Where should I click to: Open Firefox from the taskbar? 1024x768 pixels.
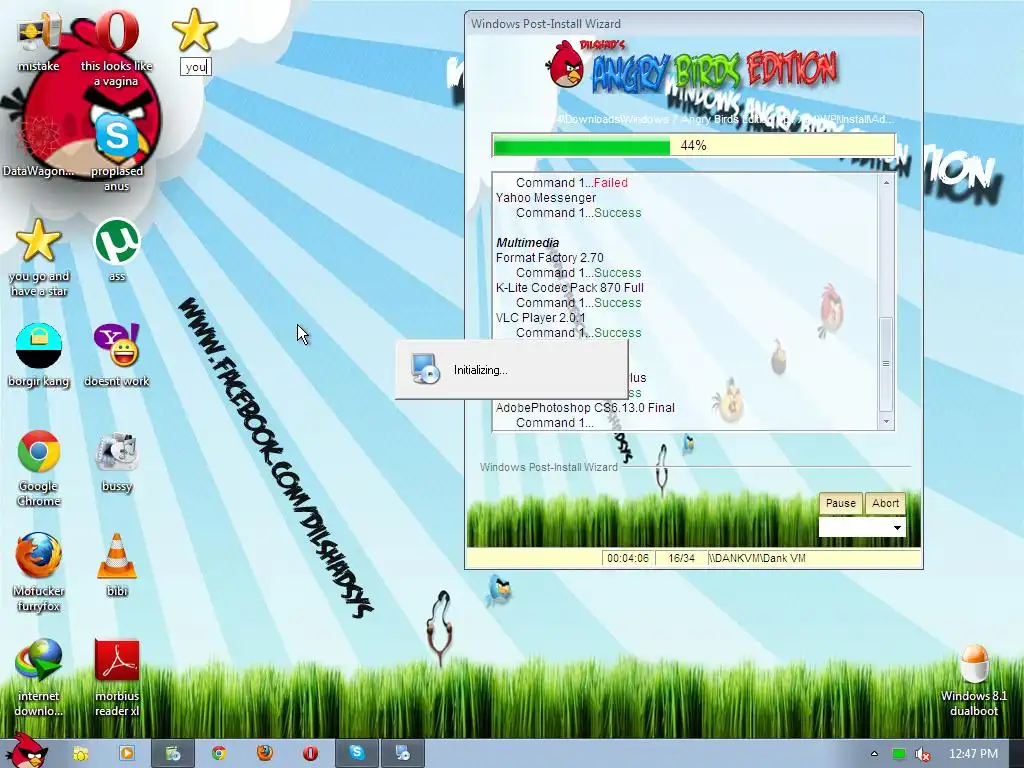coord(264,754)
